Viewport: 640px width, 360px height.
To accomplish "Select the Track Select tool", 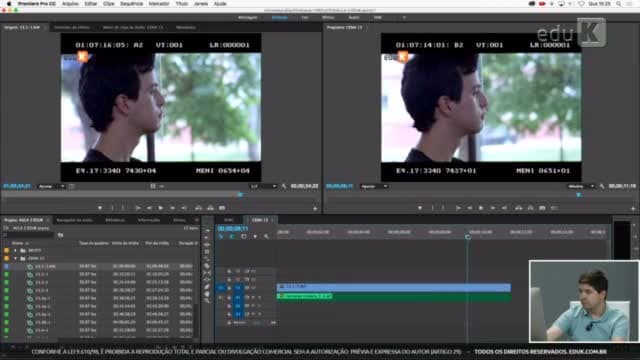I will coord(207,238).
